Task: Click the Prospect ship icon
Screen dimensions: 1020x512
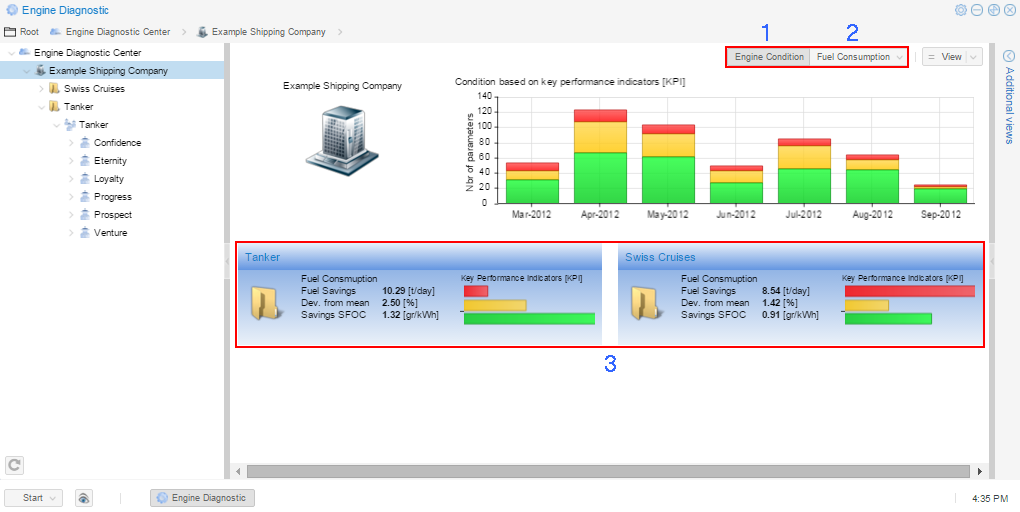Action: click(85, 214)
